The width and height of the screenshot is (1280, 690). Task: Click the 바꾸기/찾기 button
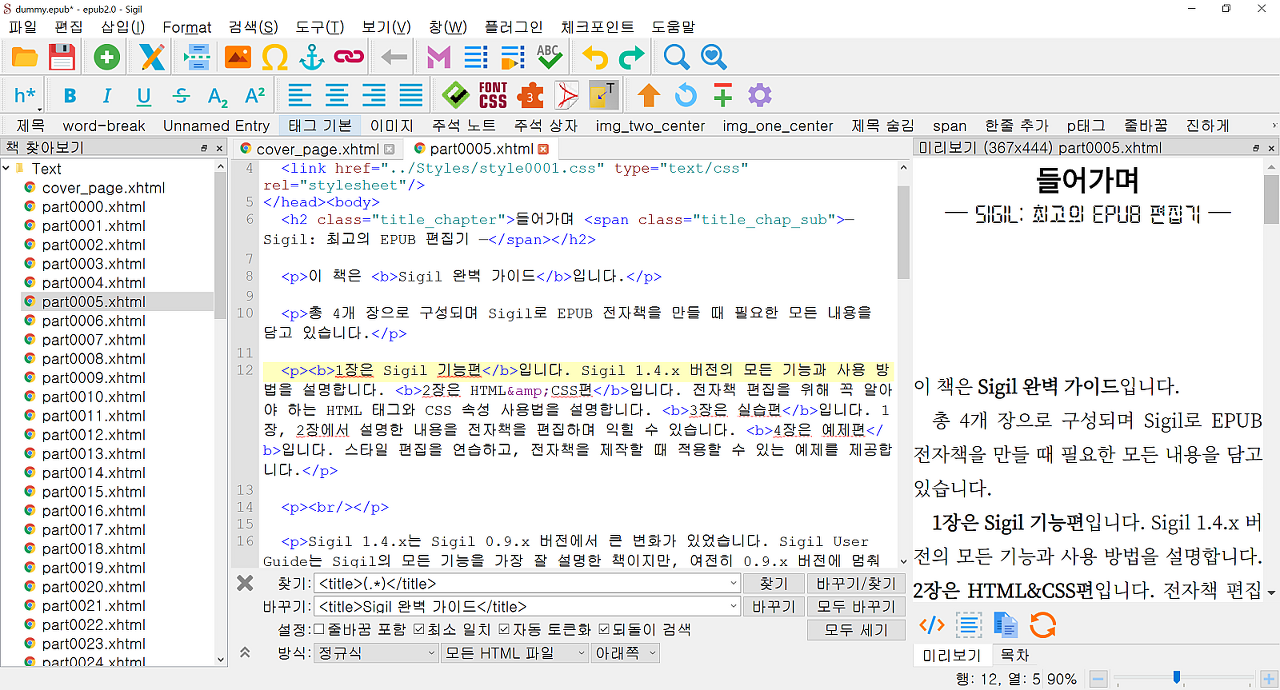point(856,583)
